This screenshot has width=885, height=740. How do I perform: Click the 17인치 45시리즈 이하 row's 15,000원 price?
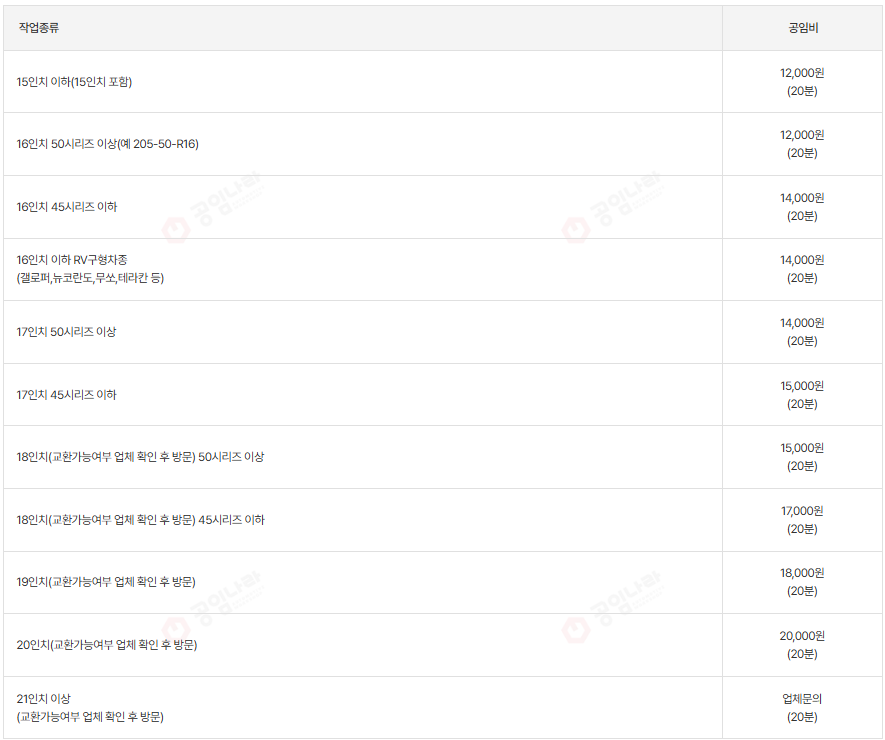pos(802,386)
